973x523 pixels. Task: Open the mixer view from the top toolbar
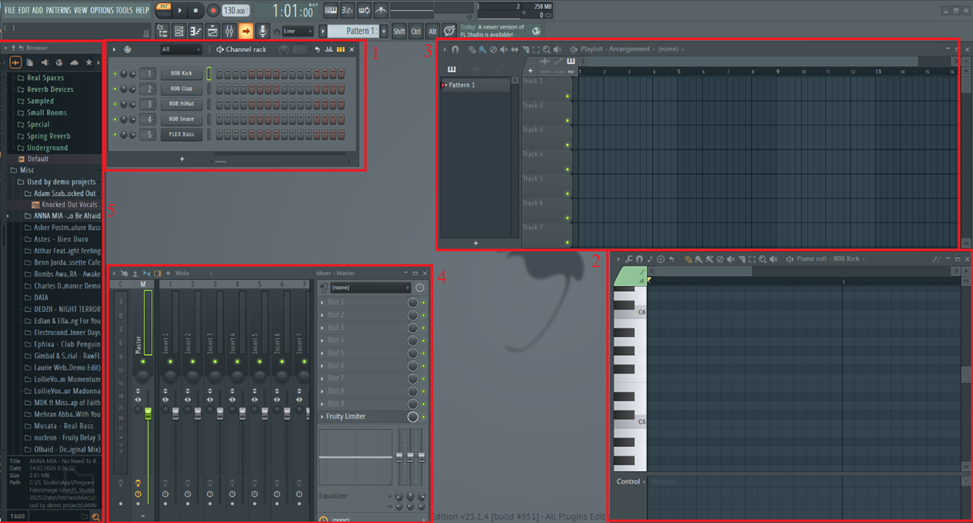point(229,31)
